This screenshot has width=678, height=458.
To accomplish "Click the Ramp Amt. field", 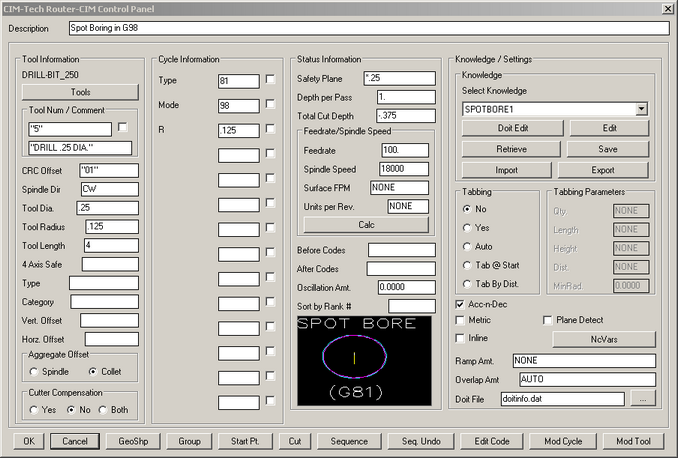I will coord(584,361).
